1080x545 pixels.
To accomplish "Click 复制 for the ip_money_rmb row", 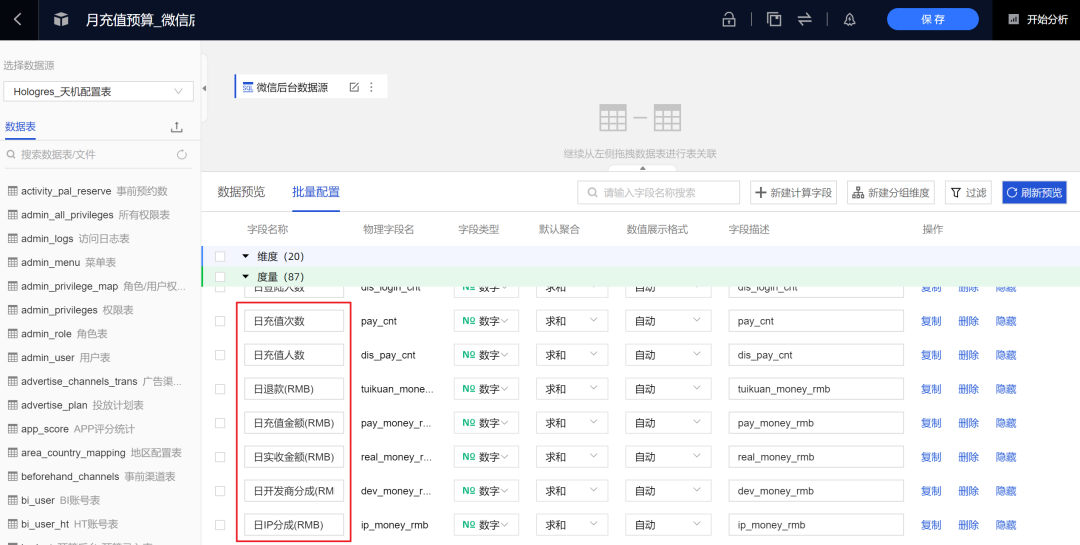I will click(931, 525).
